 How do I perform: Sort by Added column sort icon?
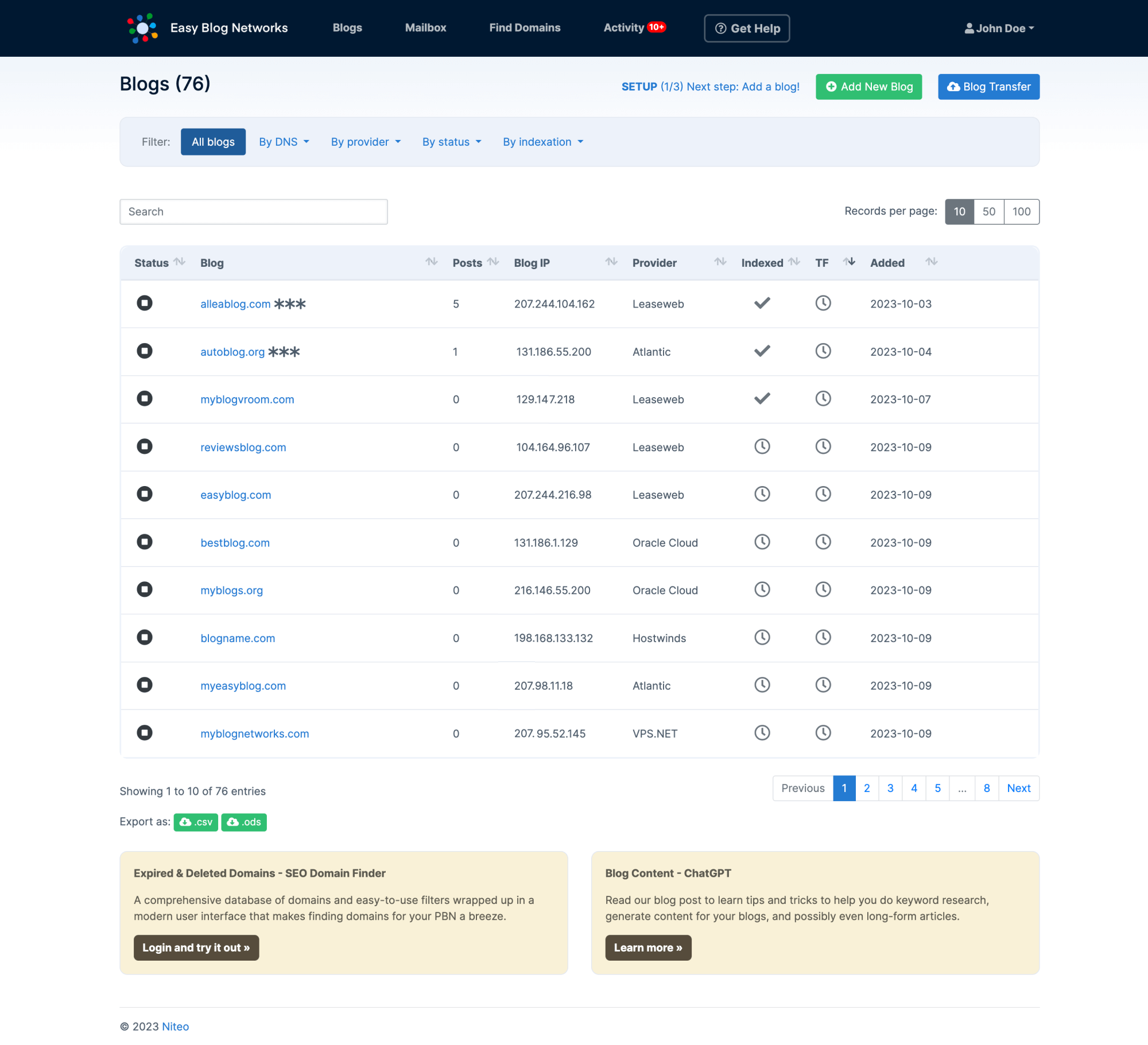pos(932,262)
